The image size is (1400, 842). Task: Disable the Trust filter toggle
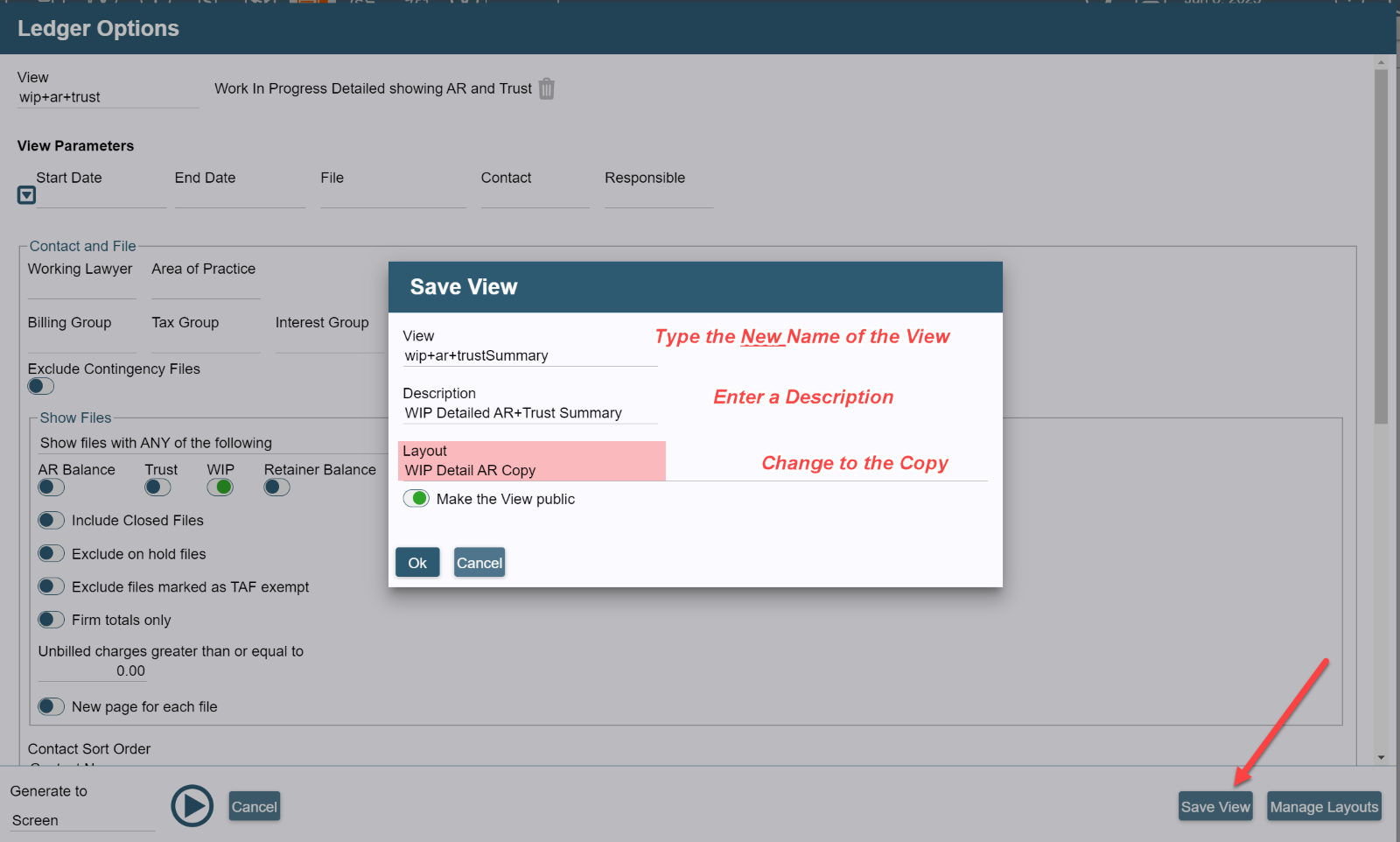click(157, 487)
